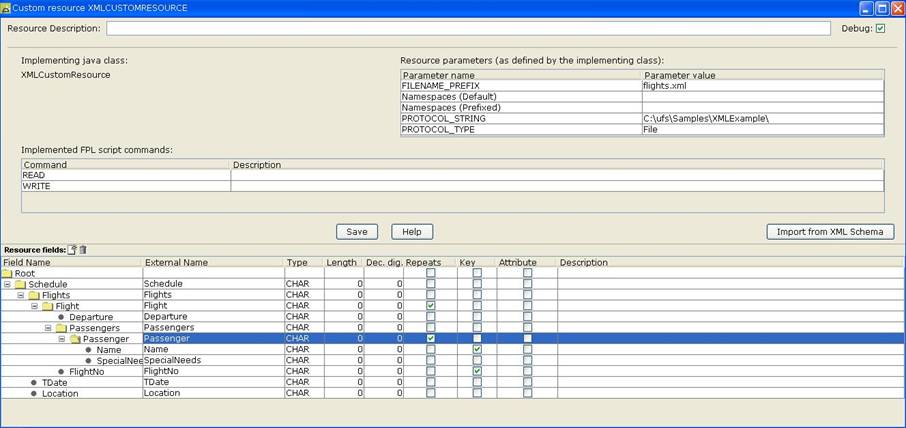The width and height of the screenshot is (906, 428).
Task: Click the window title bar application icon
Action: click(x=6, y=8)
